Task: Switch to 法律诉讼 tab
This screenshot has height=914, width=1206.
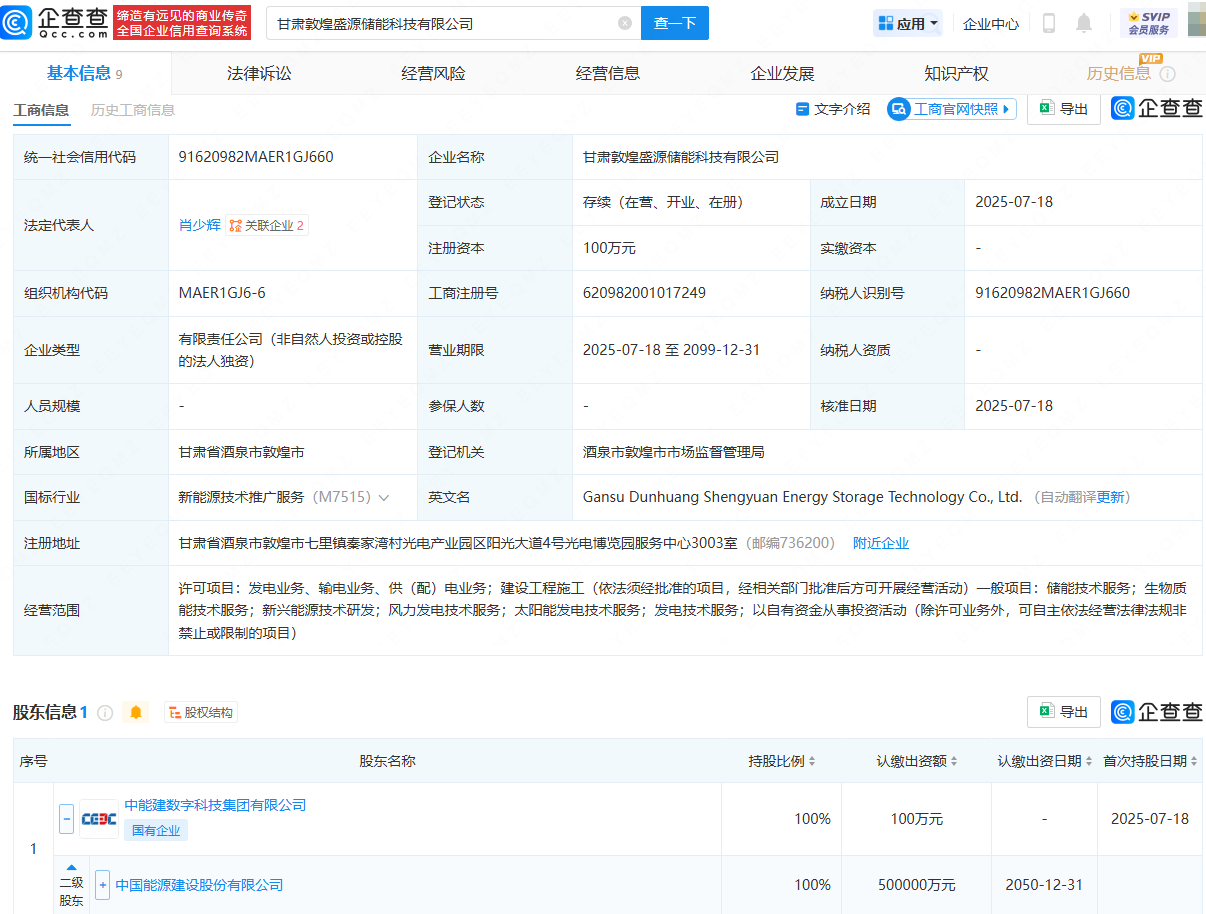Action: [x=259, y=73]
